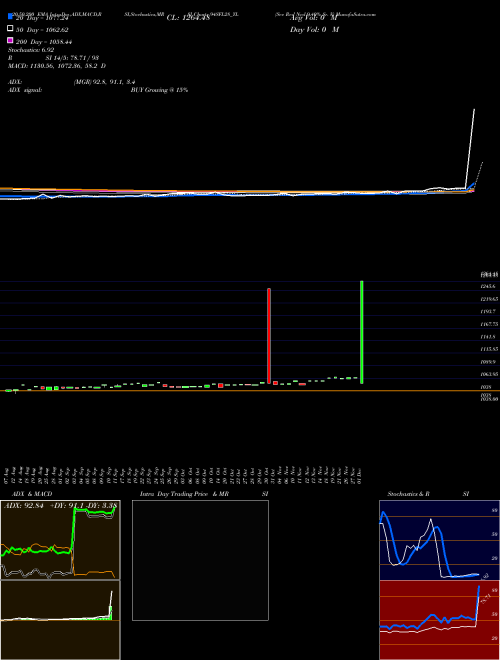
Task: Click the tall green candlestick bar
Action: [362, 332]
